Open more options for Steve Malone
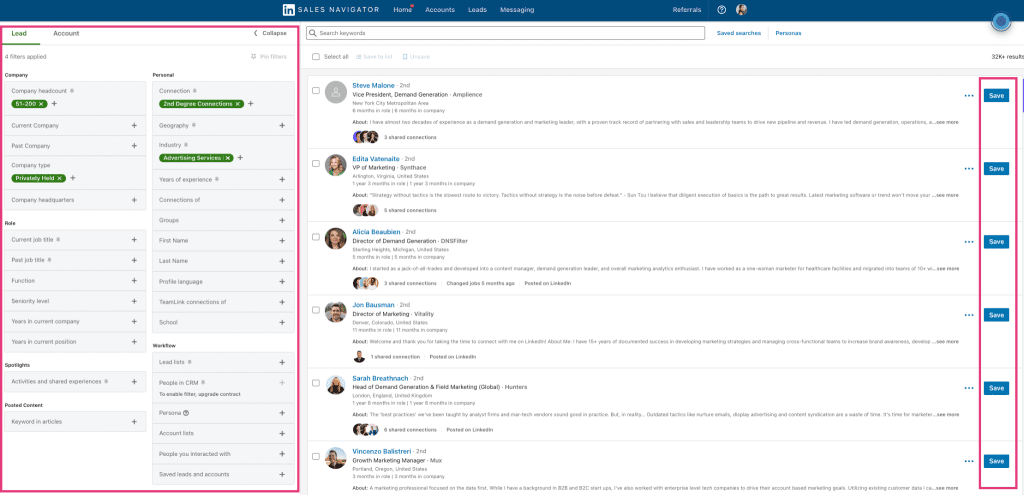This screenshot has width=1024, height=495. [969, 95]
